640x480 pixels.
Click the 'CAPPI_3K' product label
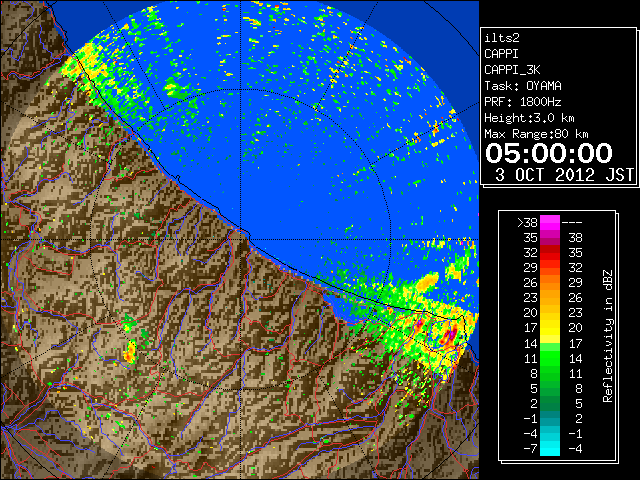click(x=512, y=70)
